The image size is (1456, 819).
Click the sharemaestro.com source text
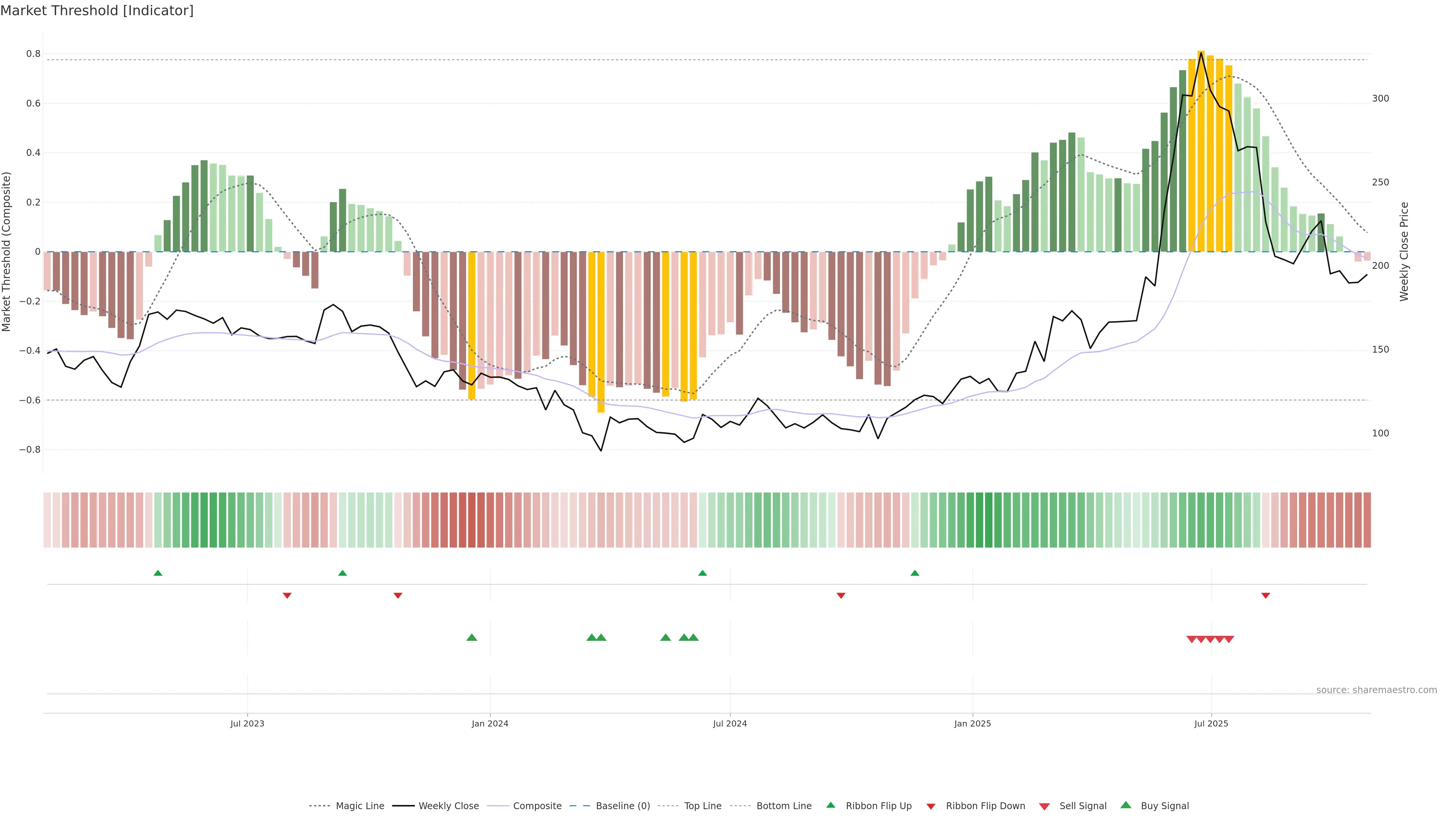coord(1376,690)
